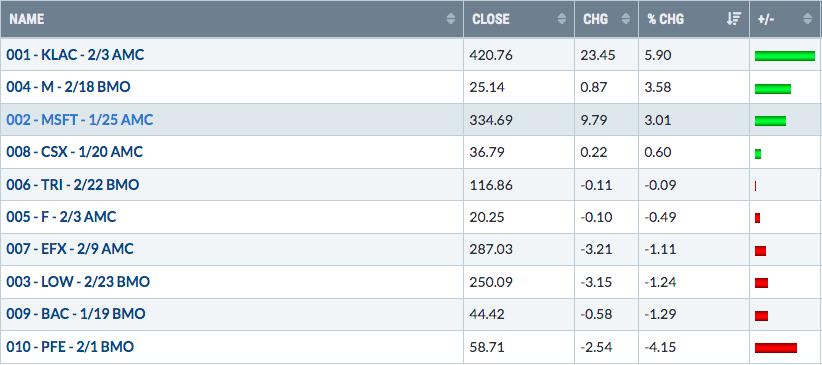This screenshot has width=822, height=365.
Task: Sort table by NAME column sort icon
Action: point(450,19)
